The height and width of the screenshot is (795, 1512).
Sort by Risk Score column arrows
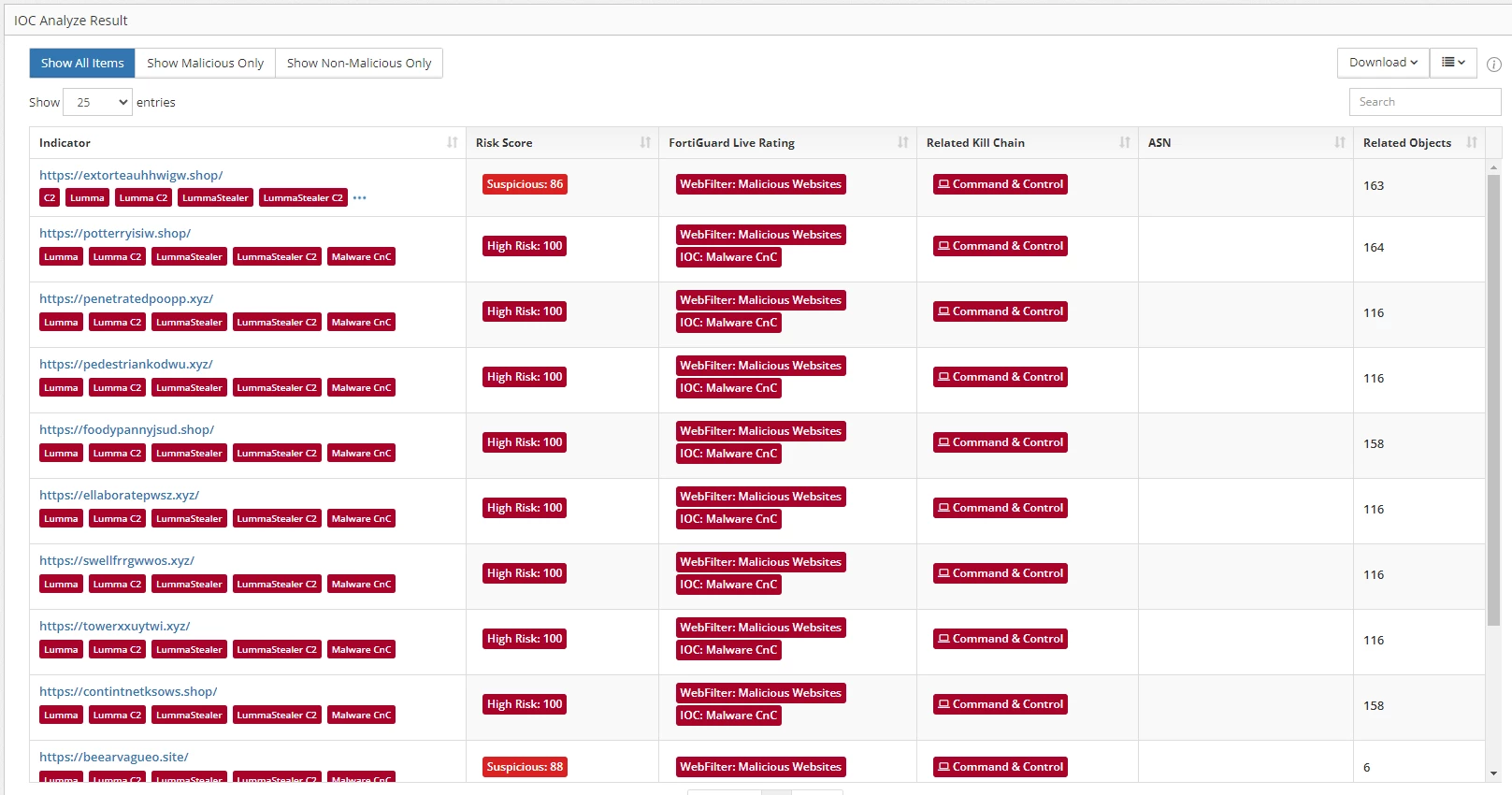pyautogui.click(x=645, y=142)
